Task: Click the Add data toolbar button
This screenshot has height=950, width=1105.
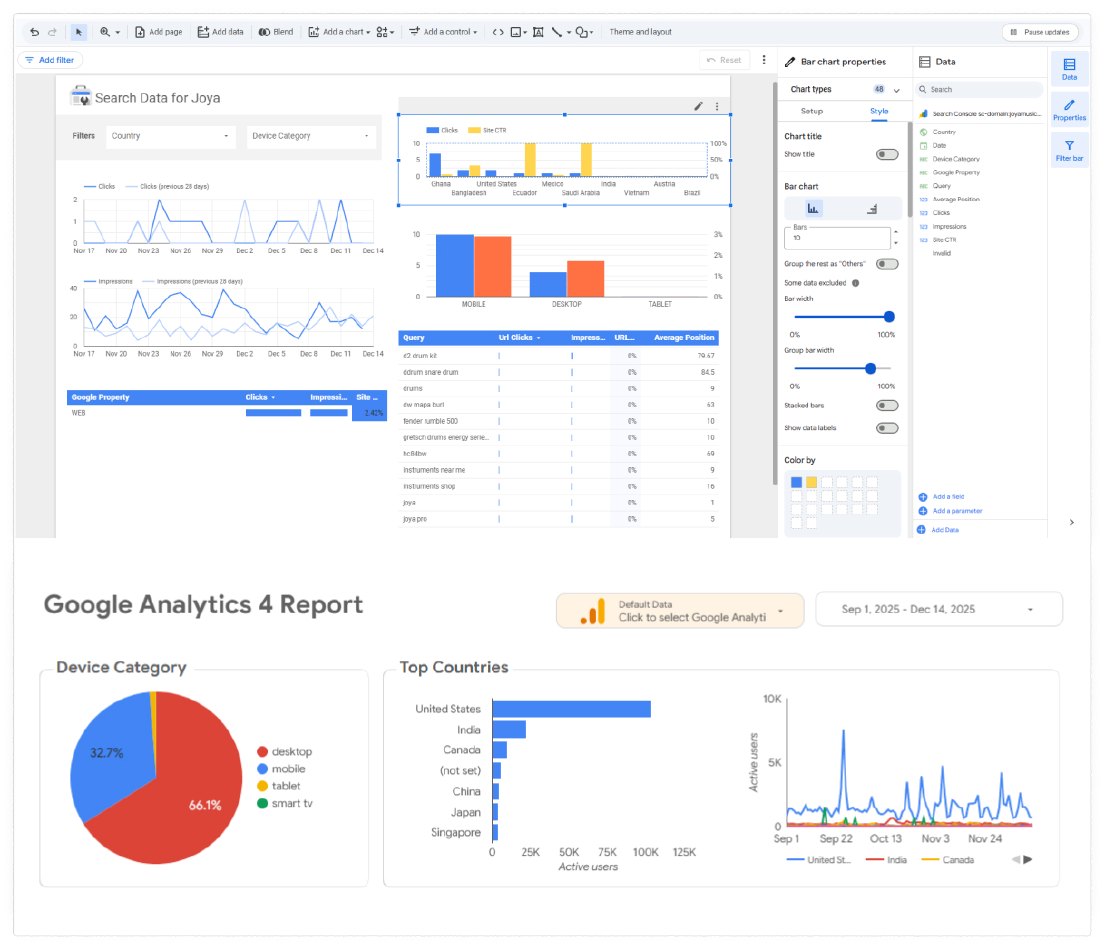Action: point(221,32)
